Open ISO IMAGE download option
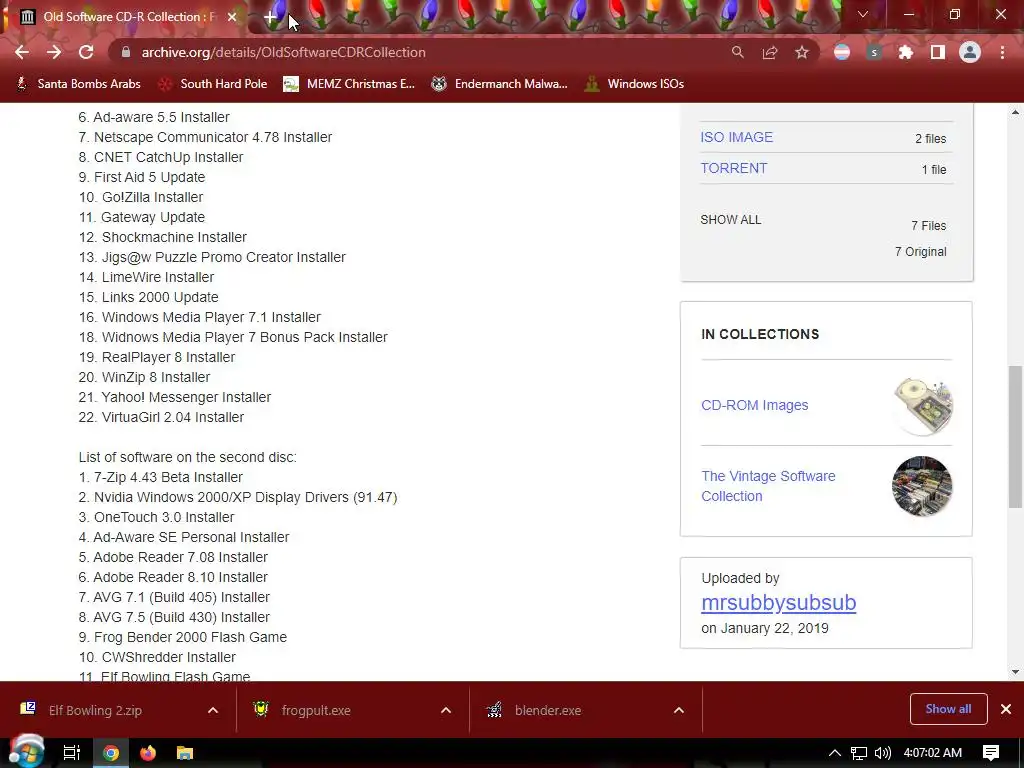 (737, 137)
